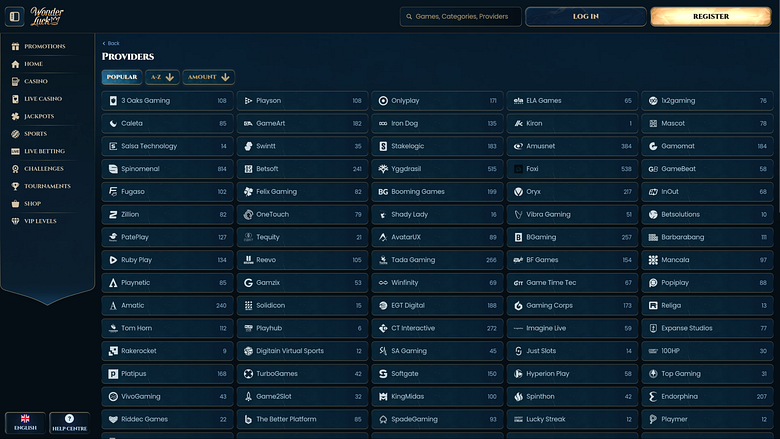Click the 3 Oaks Gaming provider icon
The height and width of the screenshot is (439, 780).
tap(113, 100)
